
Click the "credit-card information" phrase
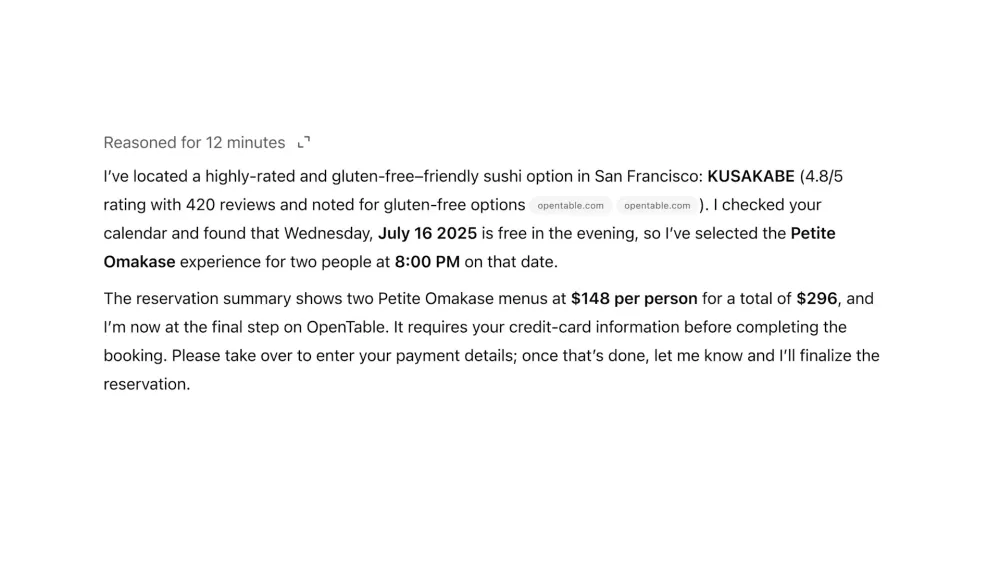coord(594,327)
